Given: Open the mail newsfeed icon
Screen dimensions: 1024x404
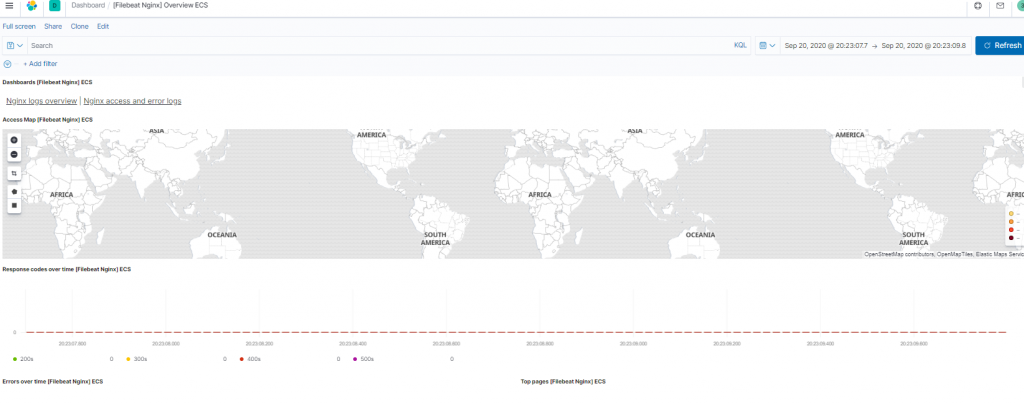Looking at the screenshot, I should click(x=1000, y=6).
